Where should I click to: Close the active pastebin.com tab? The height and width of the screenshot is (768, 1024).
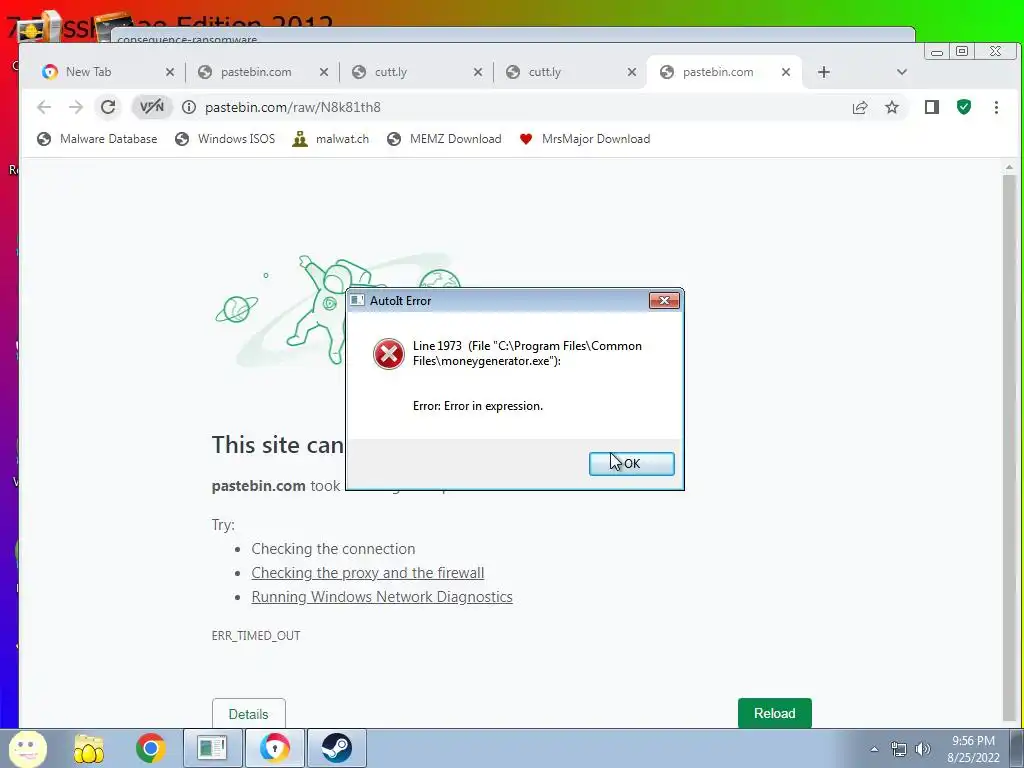tap(786, 72)
